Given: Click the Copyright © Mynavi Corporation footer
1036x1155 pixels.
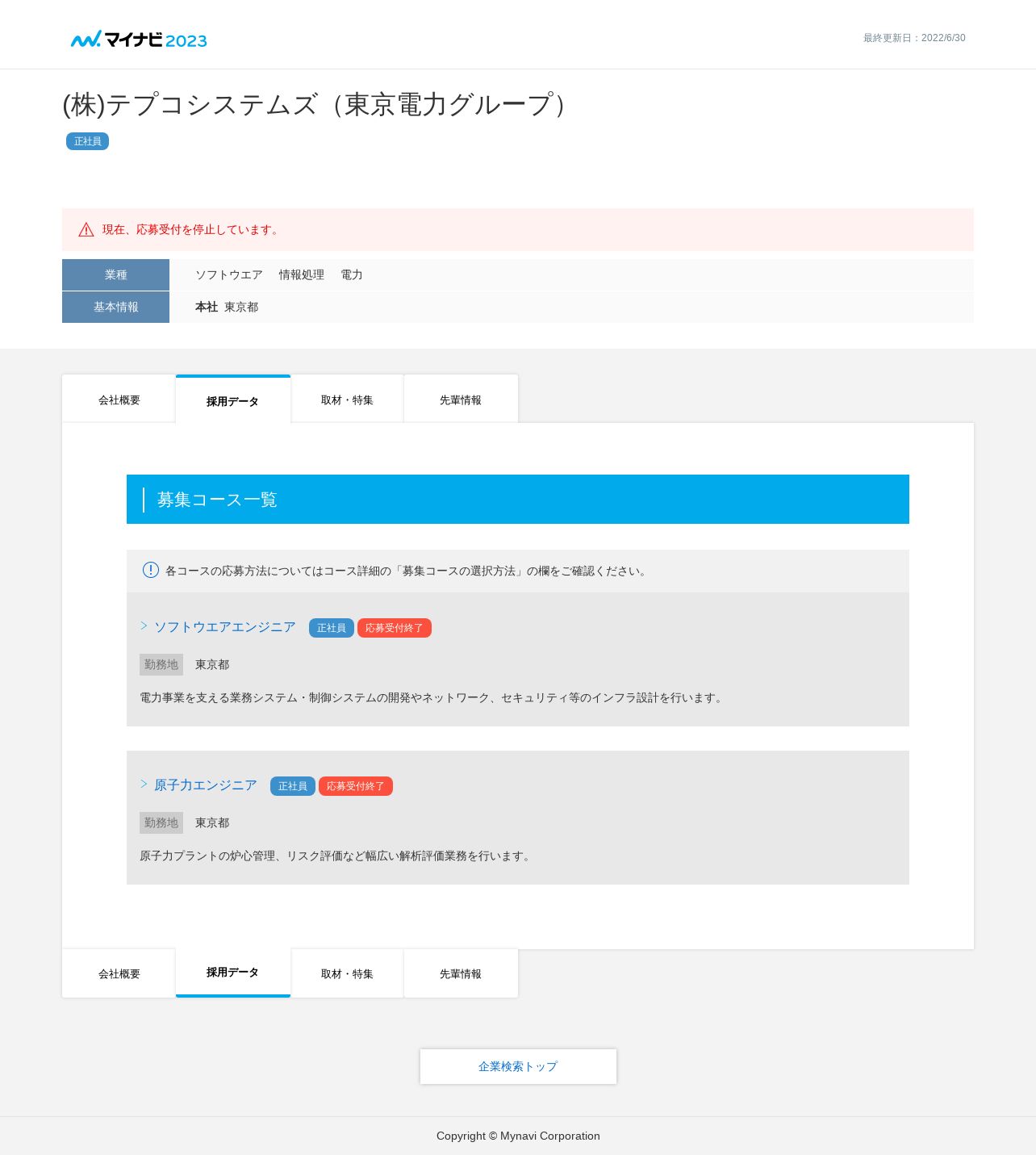Looking at the screenshot, I should tap(518, 1136).
